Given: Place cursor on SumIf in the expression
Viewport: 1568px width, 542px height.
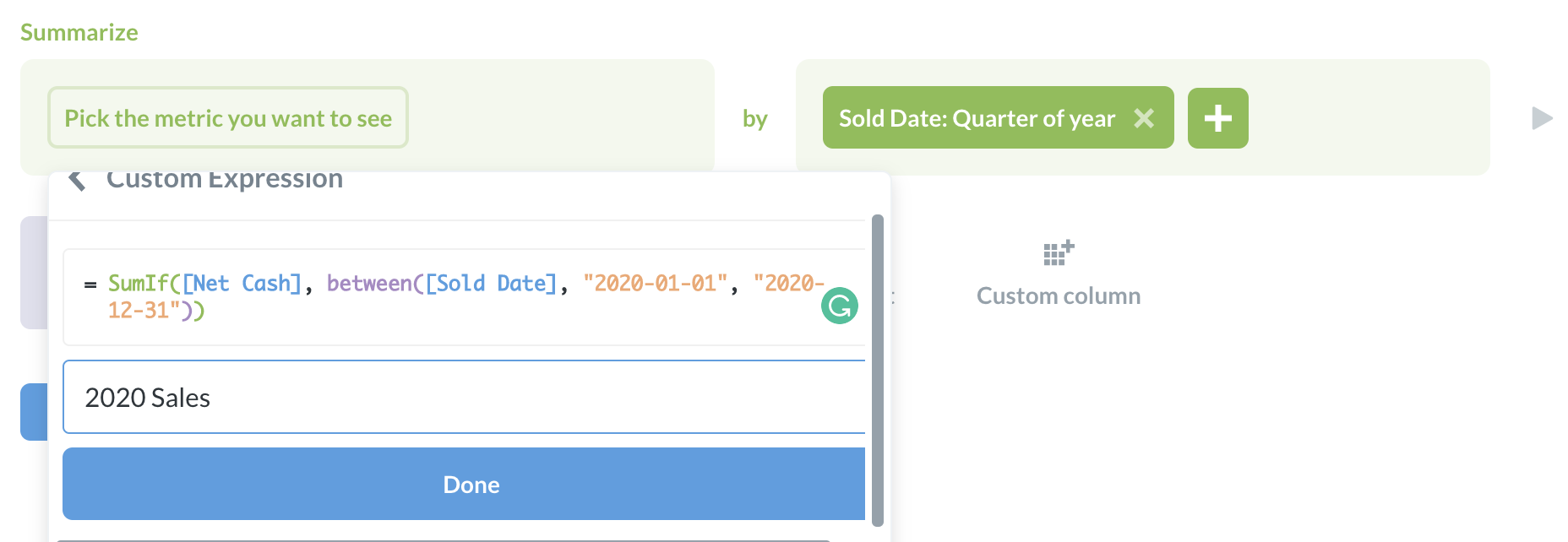Looking at the screenshot, I should click(138, 284).
